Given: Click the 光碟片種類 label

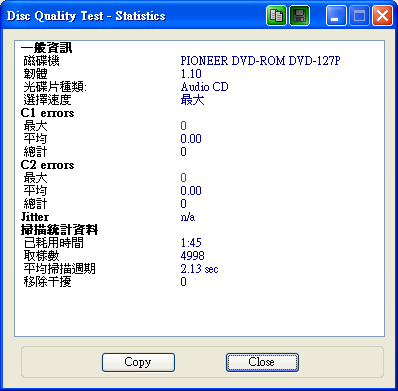Looking at the screenshot, I should (55, 87).
